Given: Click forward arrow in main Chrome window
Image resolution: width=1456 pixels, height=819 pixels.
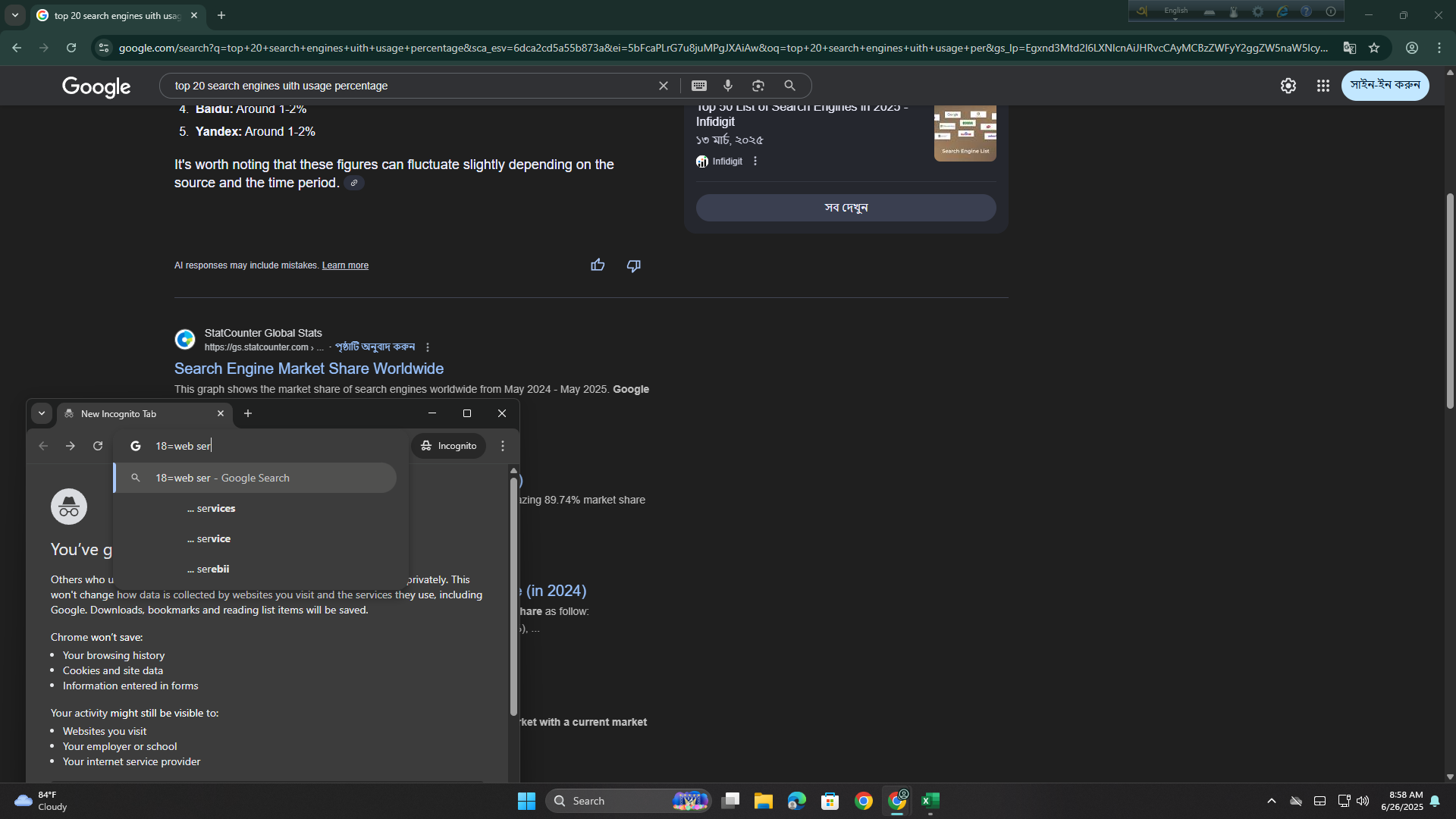Looking at the screenshot, I should click(x=44, y=48).
